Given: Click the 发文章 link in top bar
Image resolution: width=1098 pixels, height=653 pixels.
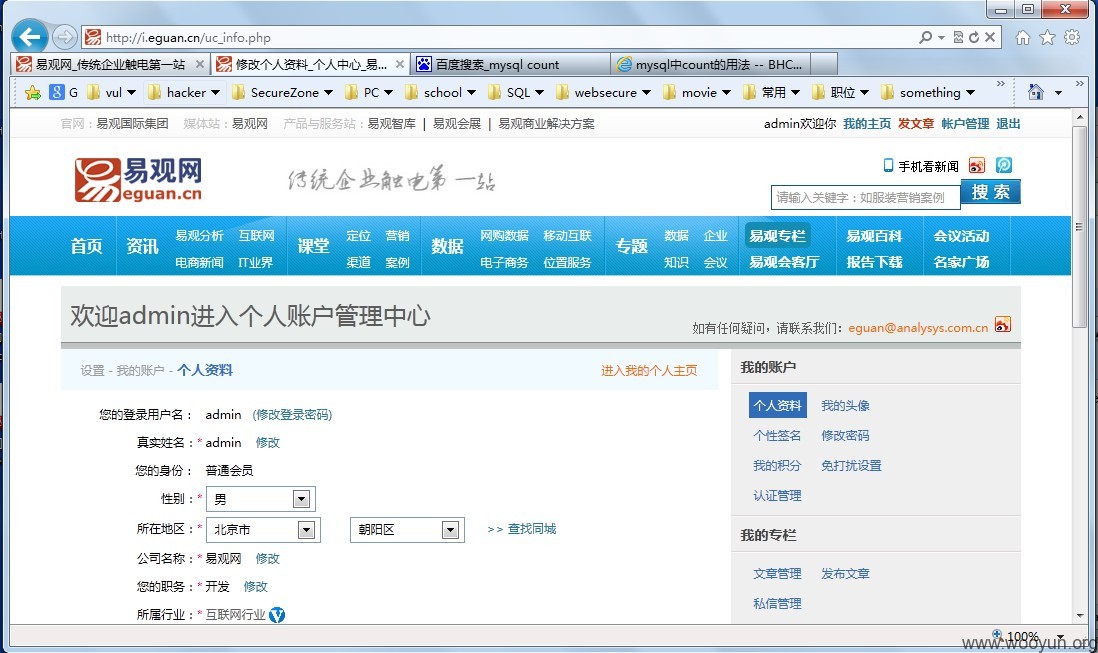Looking at the screenshot, I should click(x=916, y=124).
